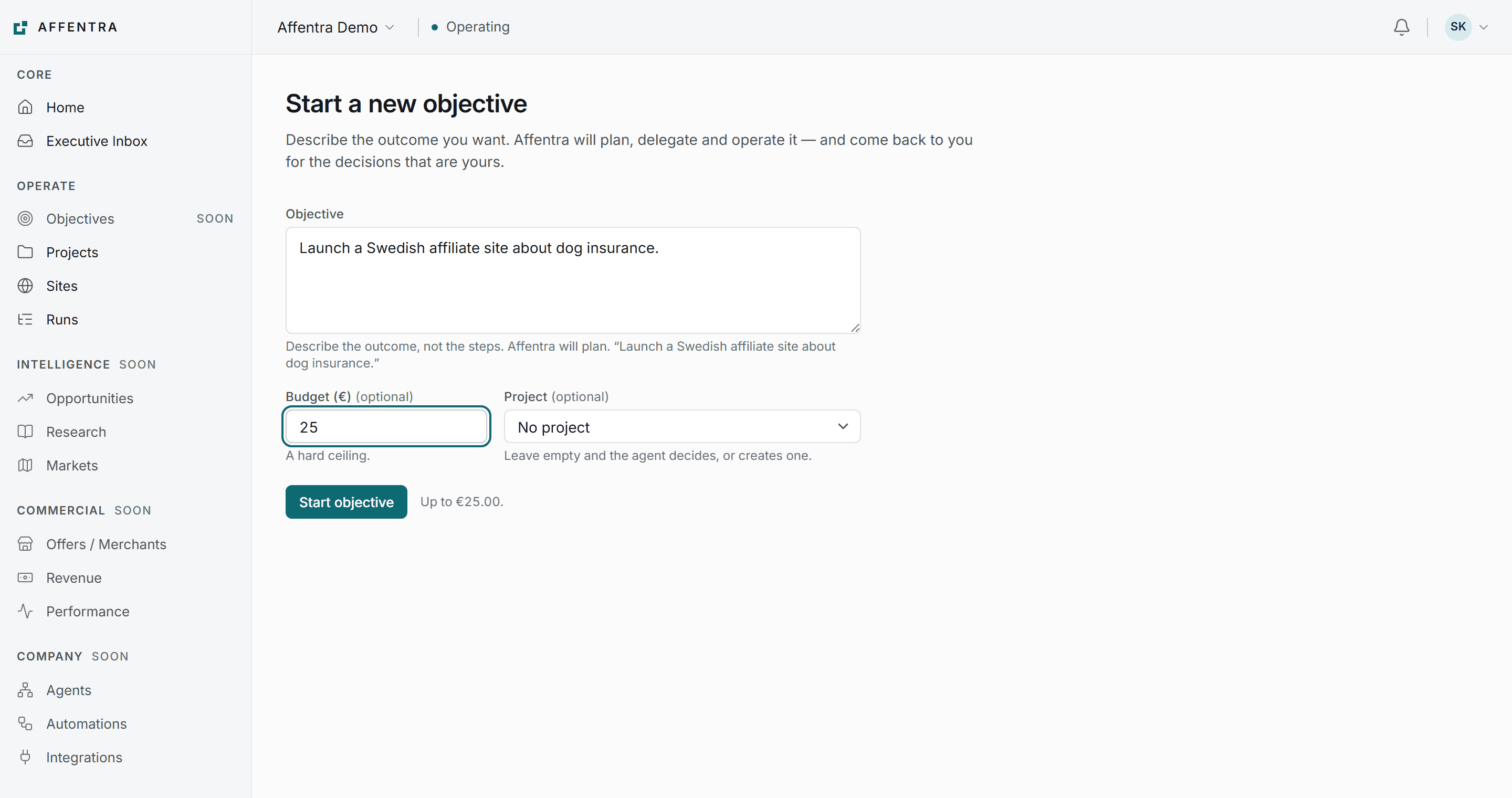Screen dimensions: 1512x798
Task: Click the 'Project (optional)' label
Action: tap(556, 397)
